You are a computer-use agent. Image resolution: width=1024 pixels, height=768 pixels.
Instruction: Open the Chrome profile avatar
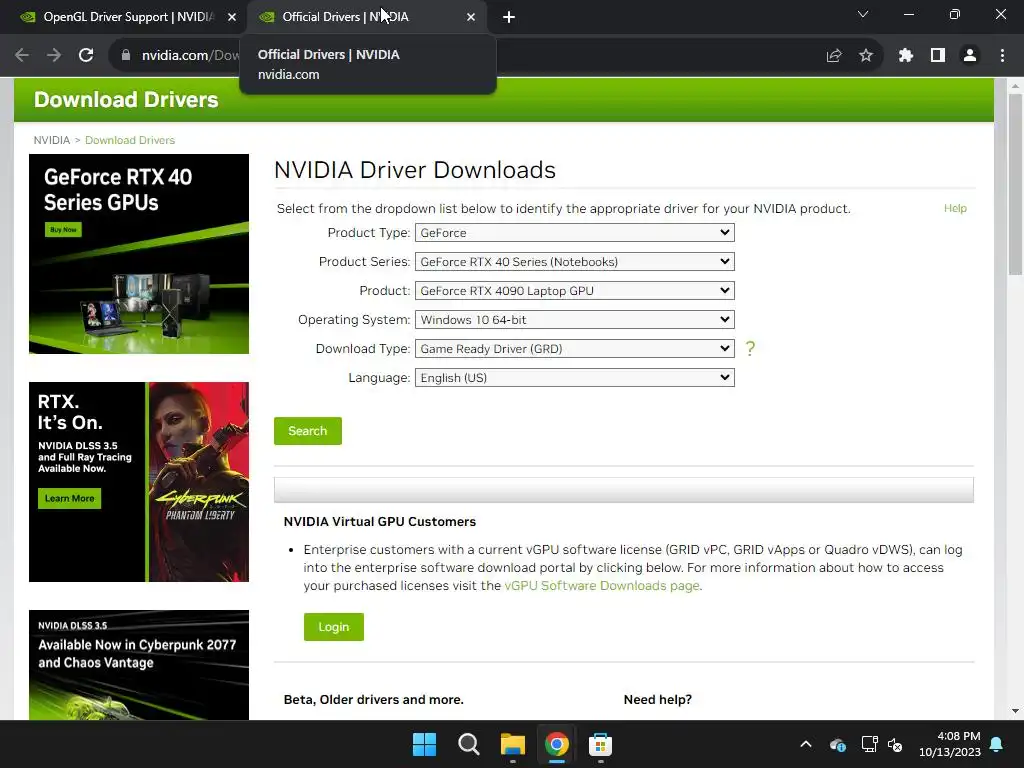[970, 56]
